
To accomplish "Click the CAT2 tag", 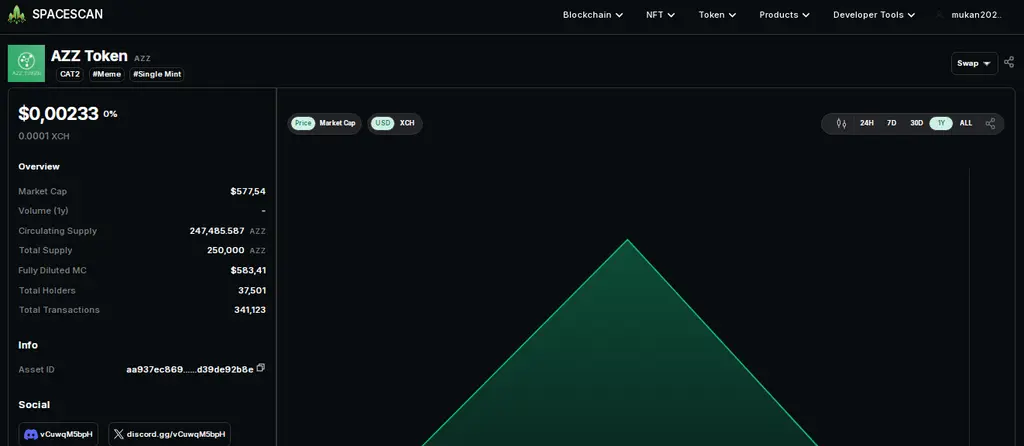I will coord(70,74).
